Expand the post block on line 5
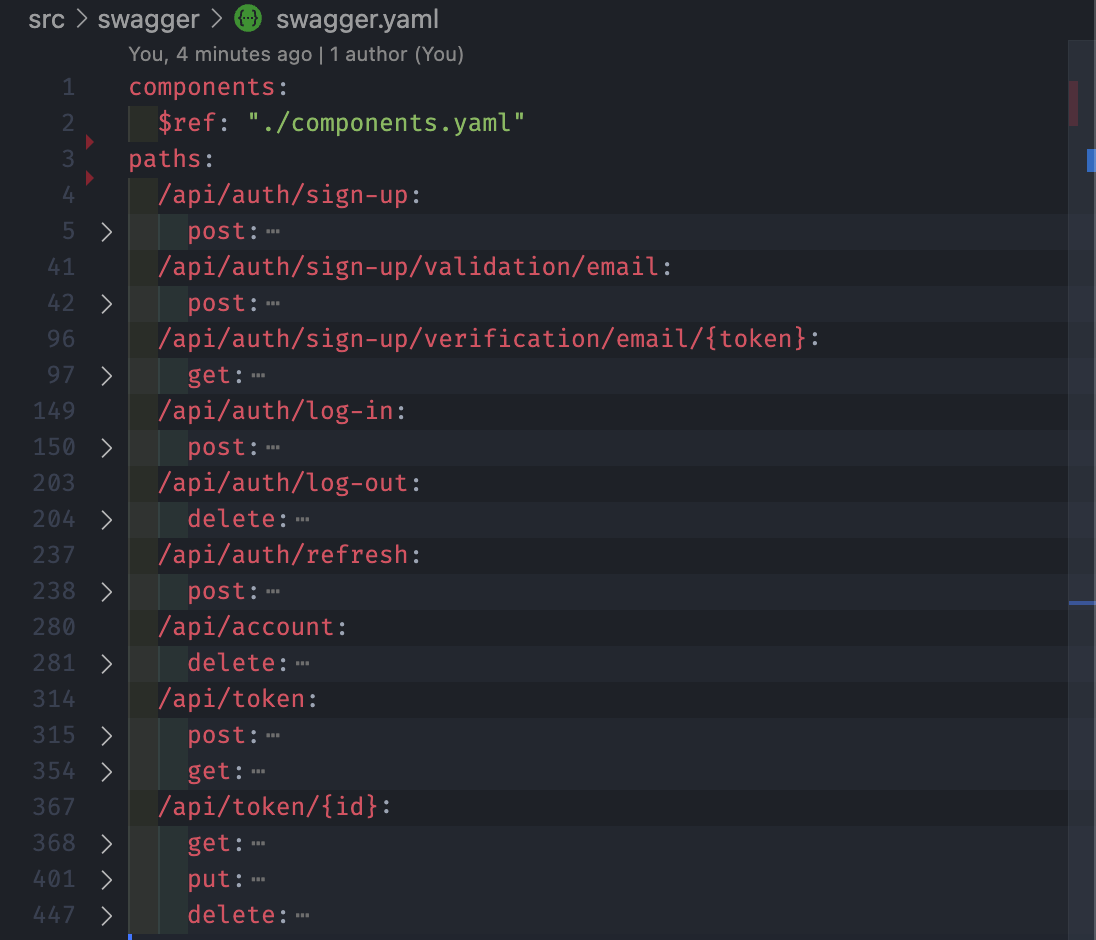Image resolution: width=1096 pixels, height=940 pixels. [x=106, y=232]
